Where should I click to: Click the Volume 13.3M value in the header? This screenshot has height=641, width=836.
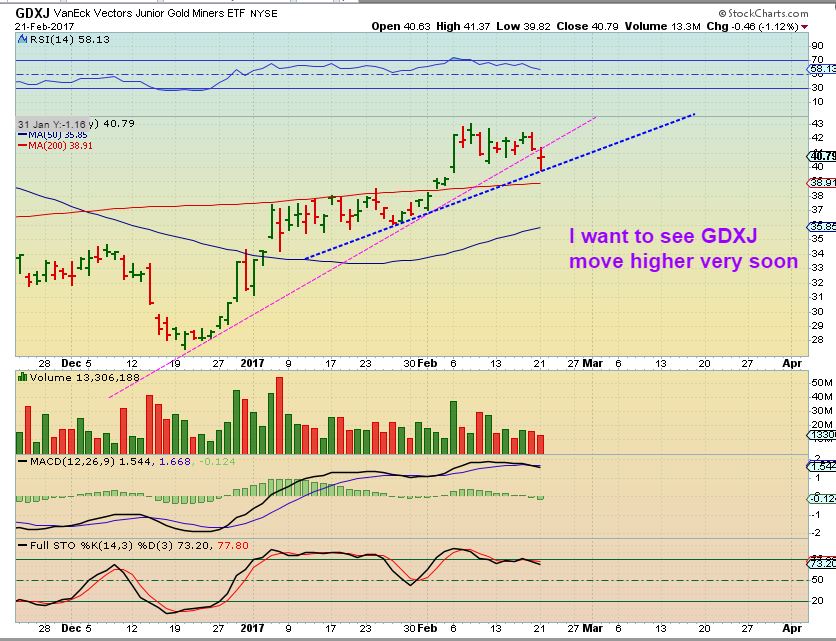click(x=663, y=26)
